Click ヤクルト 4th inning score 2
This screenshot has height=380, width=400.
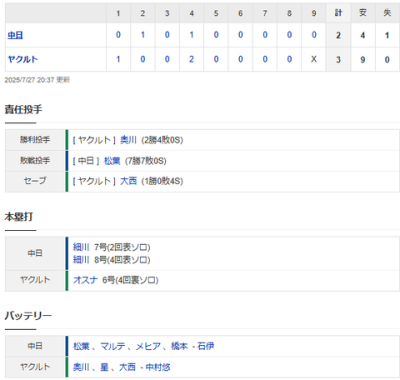191,59
